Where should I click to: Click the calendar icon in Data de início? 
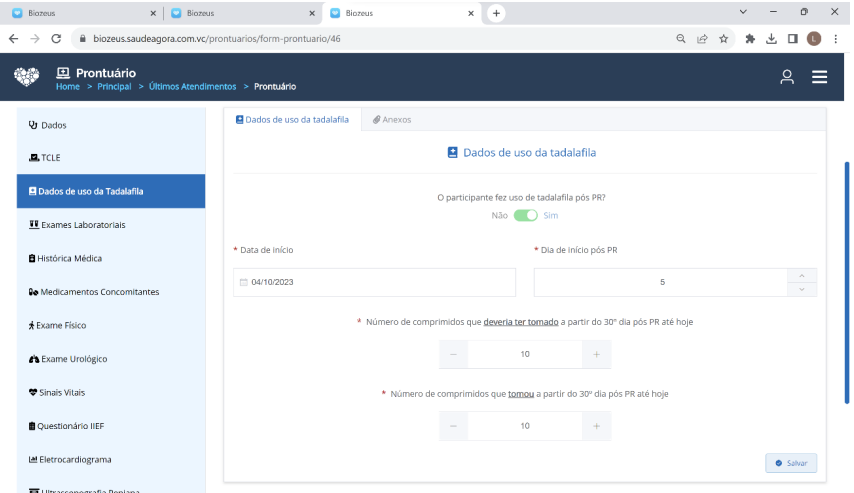pyautogui.click(x=243, y=283)
